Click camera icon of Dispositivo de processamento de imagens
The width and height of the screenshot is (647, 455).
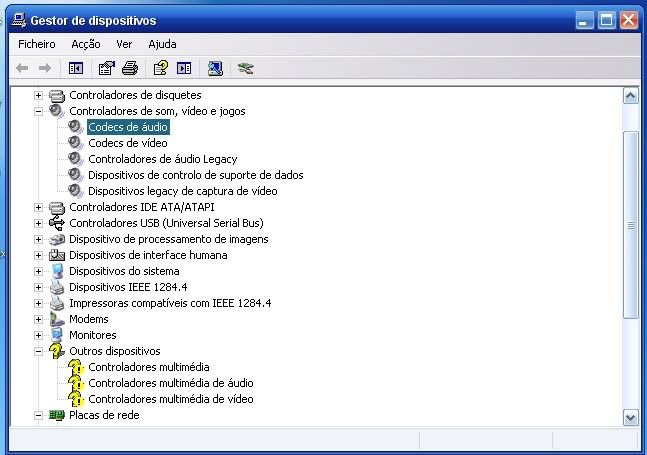click(x=57, y=239)
